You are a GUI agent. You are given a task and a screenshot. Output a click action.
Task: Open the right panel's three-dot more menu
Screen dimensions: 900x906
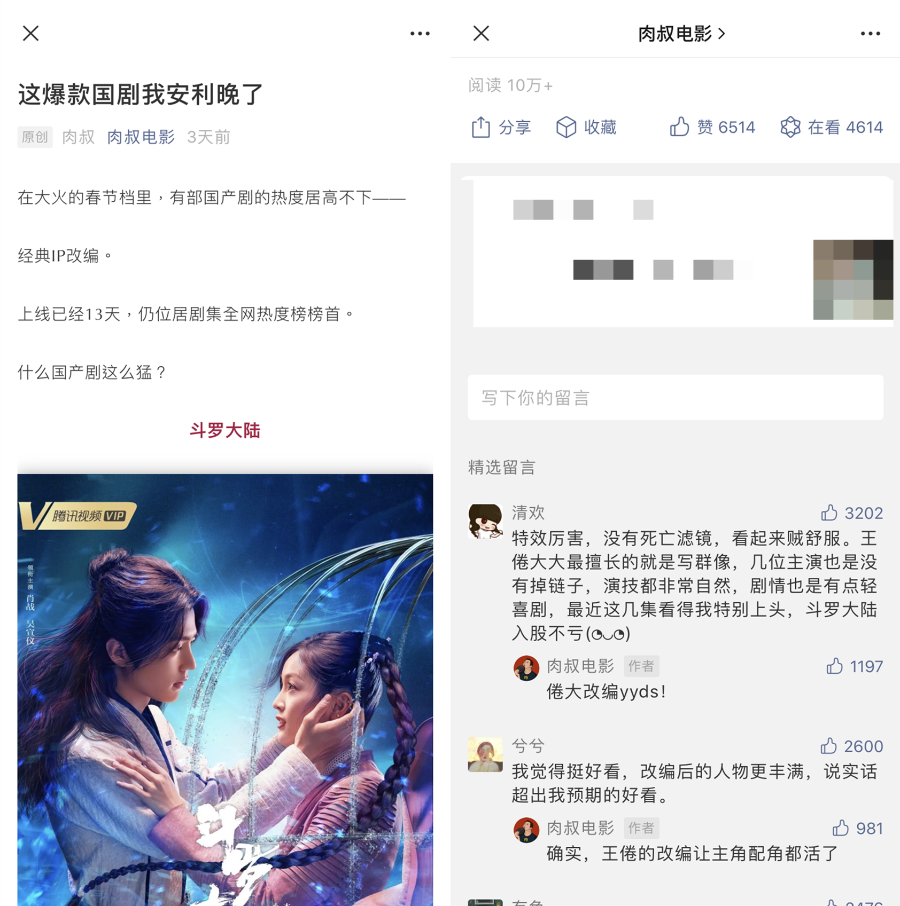pos(871,34)
